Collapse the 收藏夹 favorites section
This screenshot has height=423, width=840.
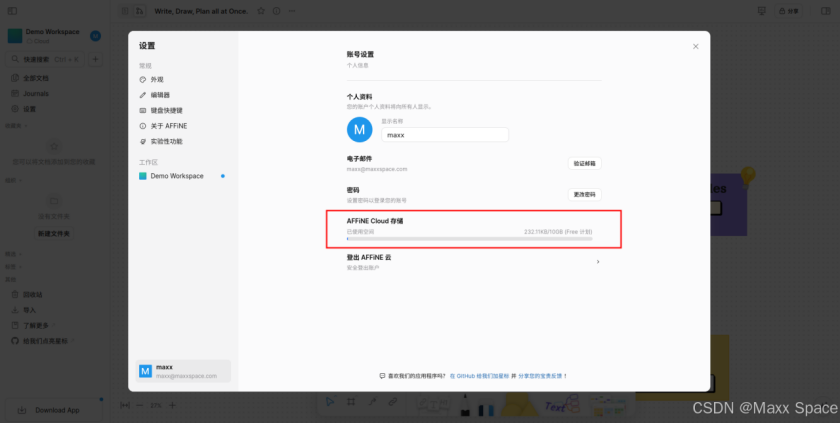[x=17, y=126]
